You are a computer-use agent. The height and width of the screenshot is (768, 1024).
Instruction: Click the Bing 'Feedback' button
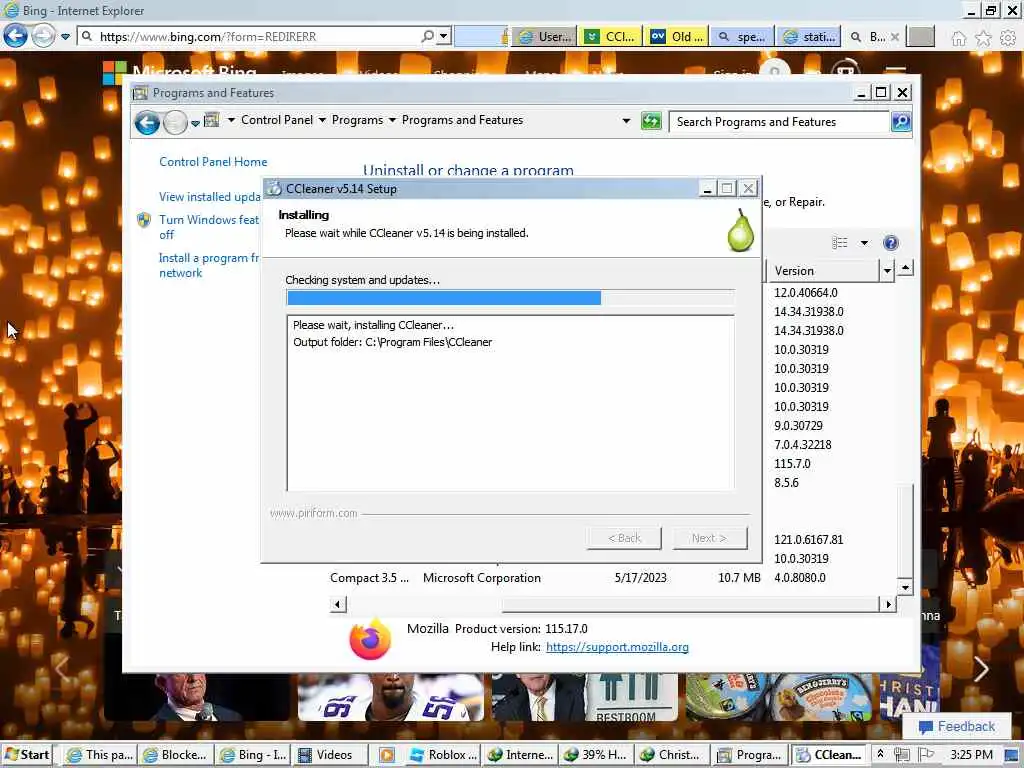click(x=957, y=726)
